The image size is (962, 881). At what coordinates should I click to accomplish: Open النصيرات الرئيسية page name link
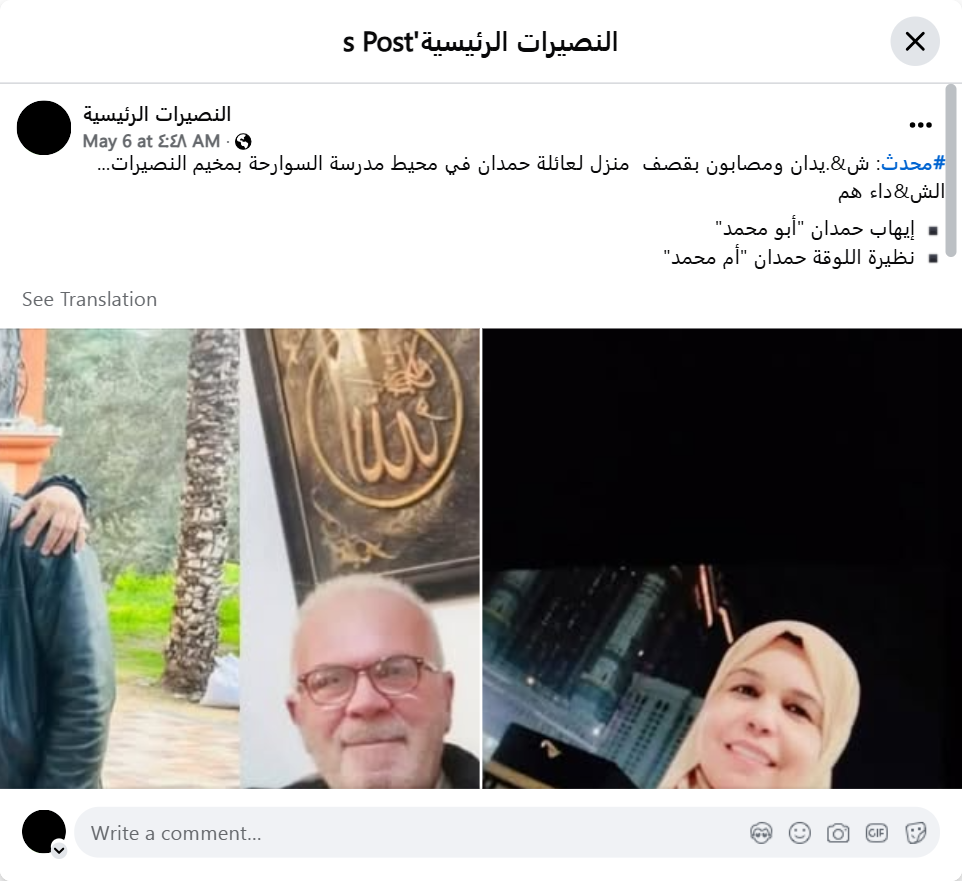[x=157, y=114]
